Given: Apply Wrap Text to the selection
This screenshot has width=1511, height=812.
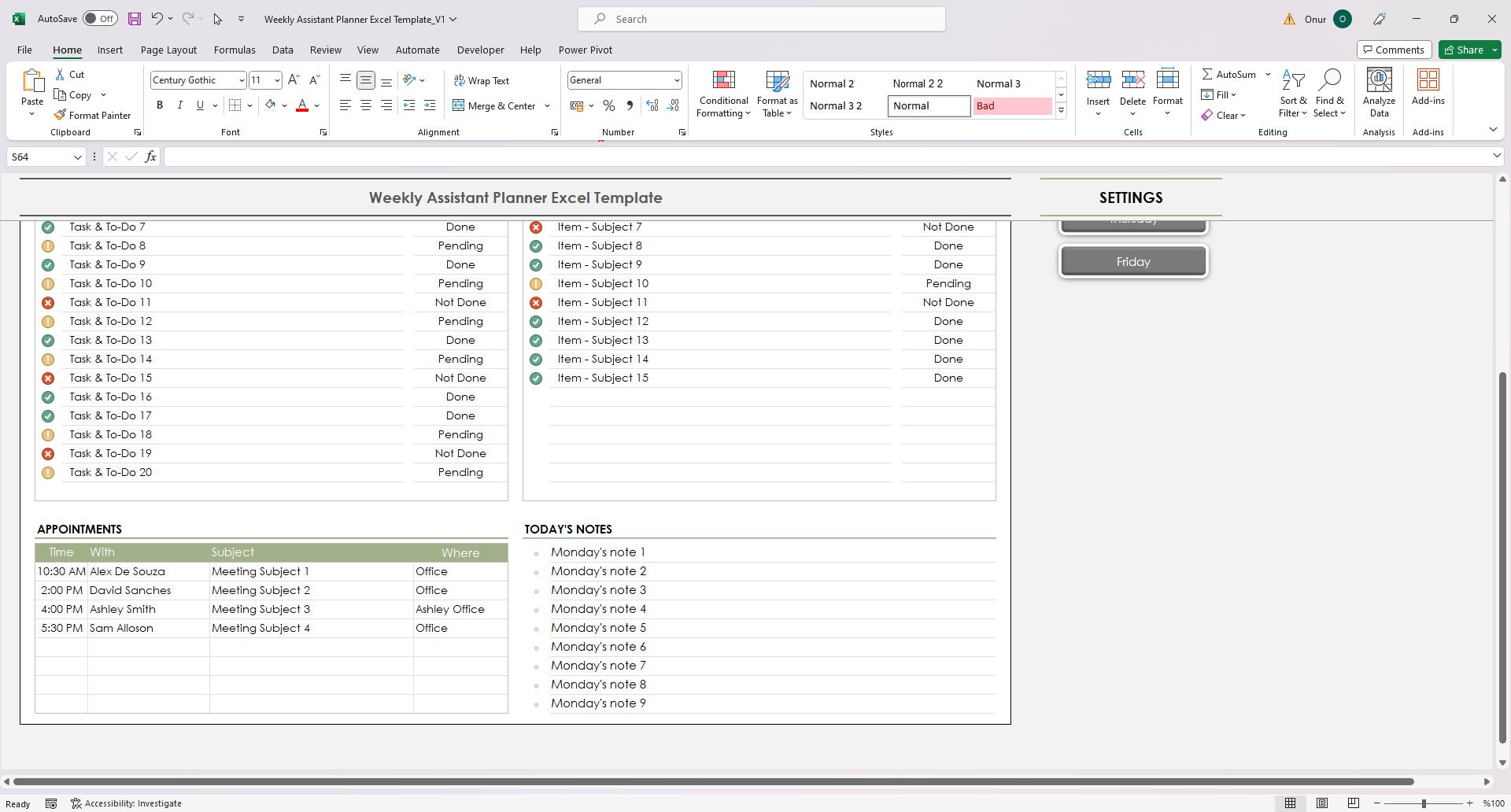Looking at the screenshot, I should (x=482, y=80).
